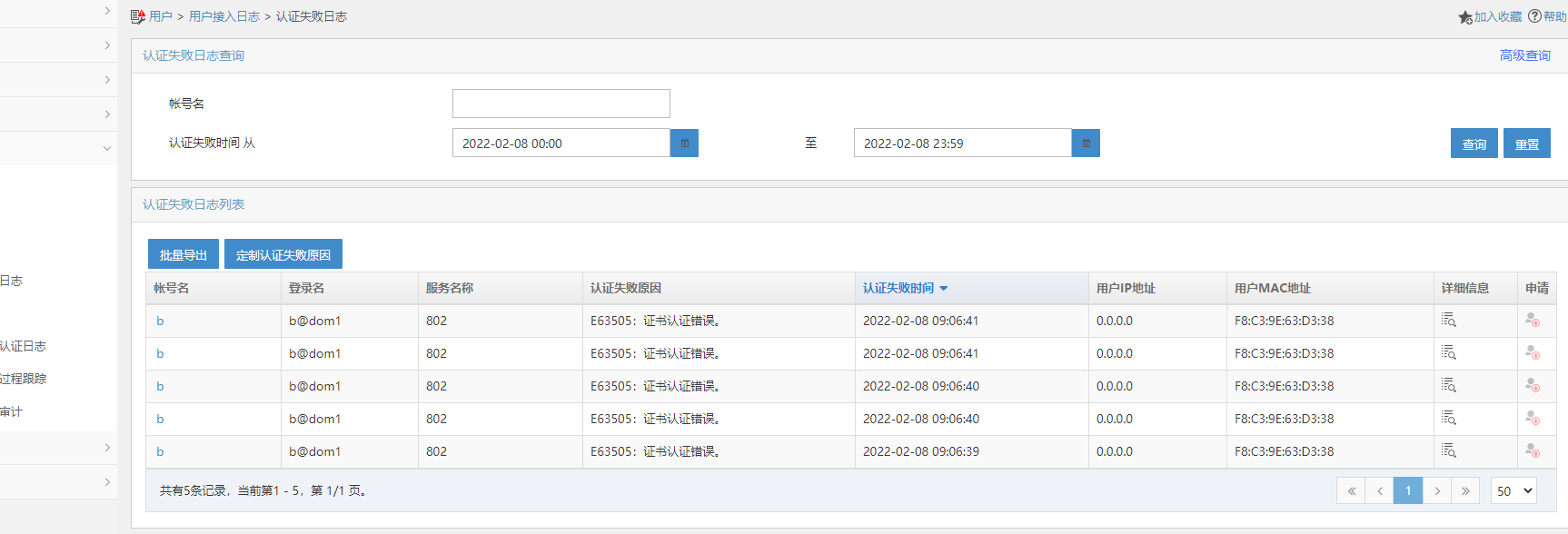Go to the last page of results
Screen dimensions: 1568x534
pos(1465,490)
